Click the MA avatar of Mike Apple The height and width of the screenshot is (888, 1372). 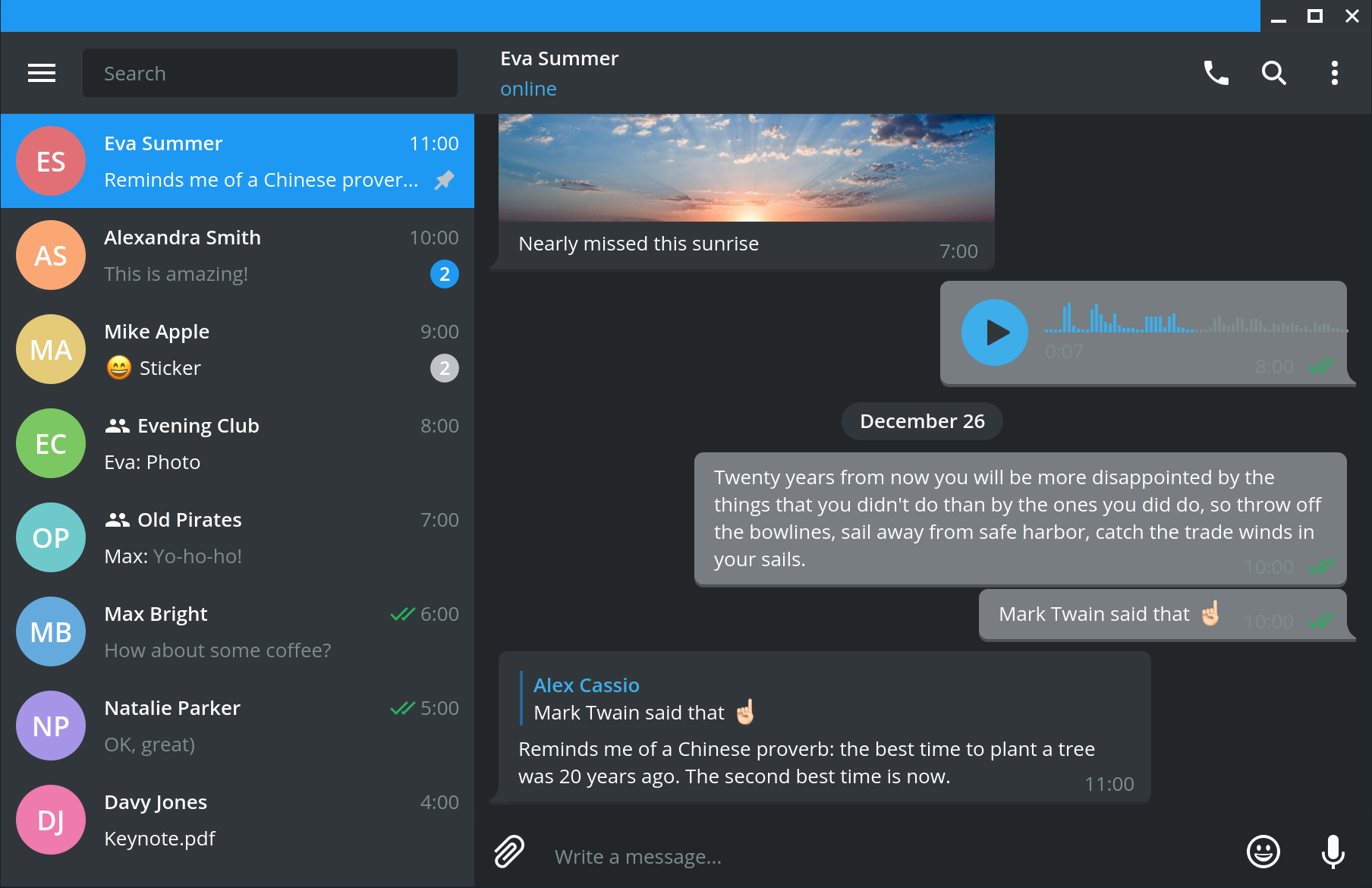(51, 349)
